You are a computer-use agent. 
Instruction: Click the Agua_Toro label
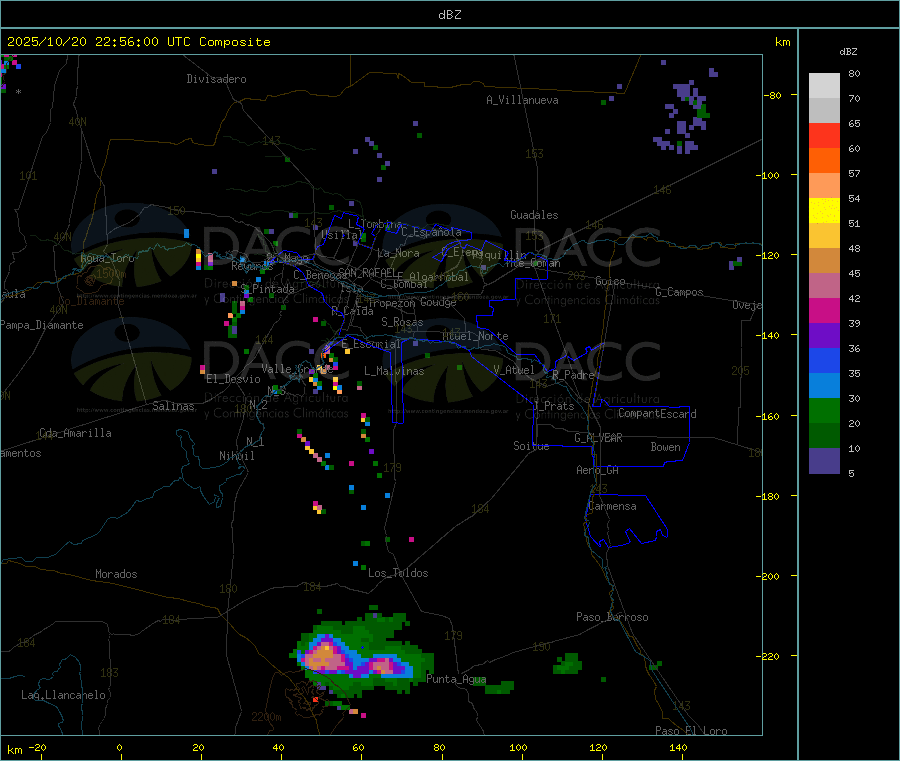[107, 258]
